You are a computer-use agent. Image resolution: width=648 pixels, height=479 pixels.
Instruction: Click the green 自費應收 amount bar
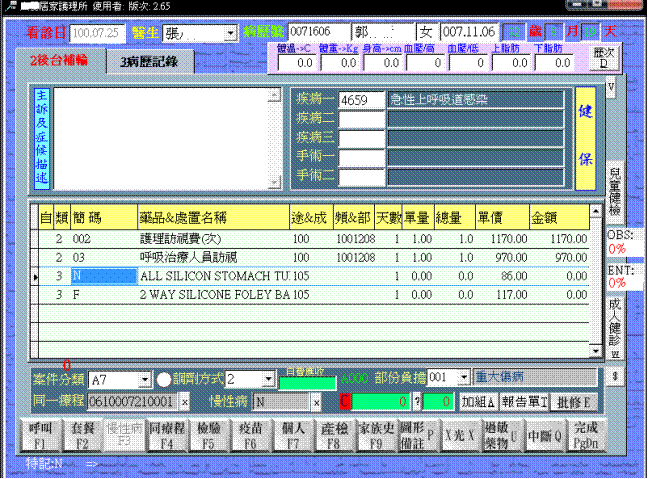click(307, 381)
